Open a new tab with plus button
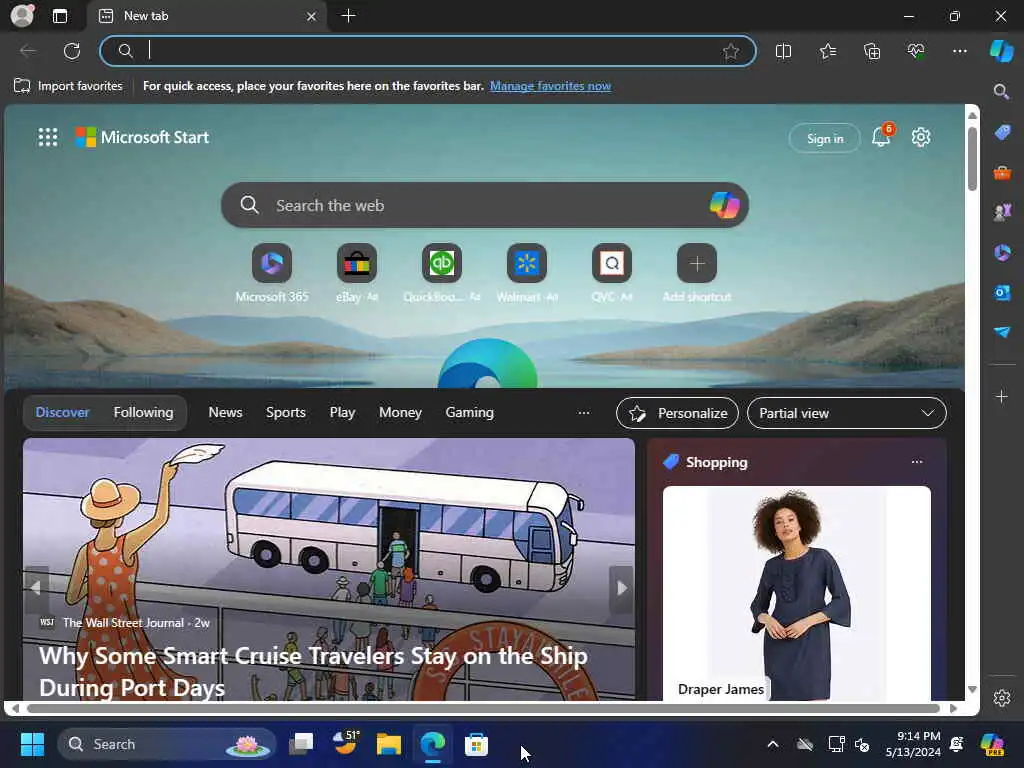 coord(349,16)
